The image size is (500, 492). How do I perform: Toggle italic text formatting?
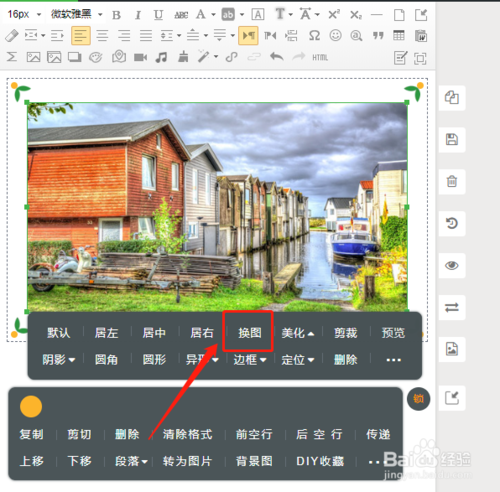pyautogui.click(x=138, y=15)
